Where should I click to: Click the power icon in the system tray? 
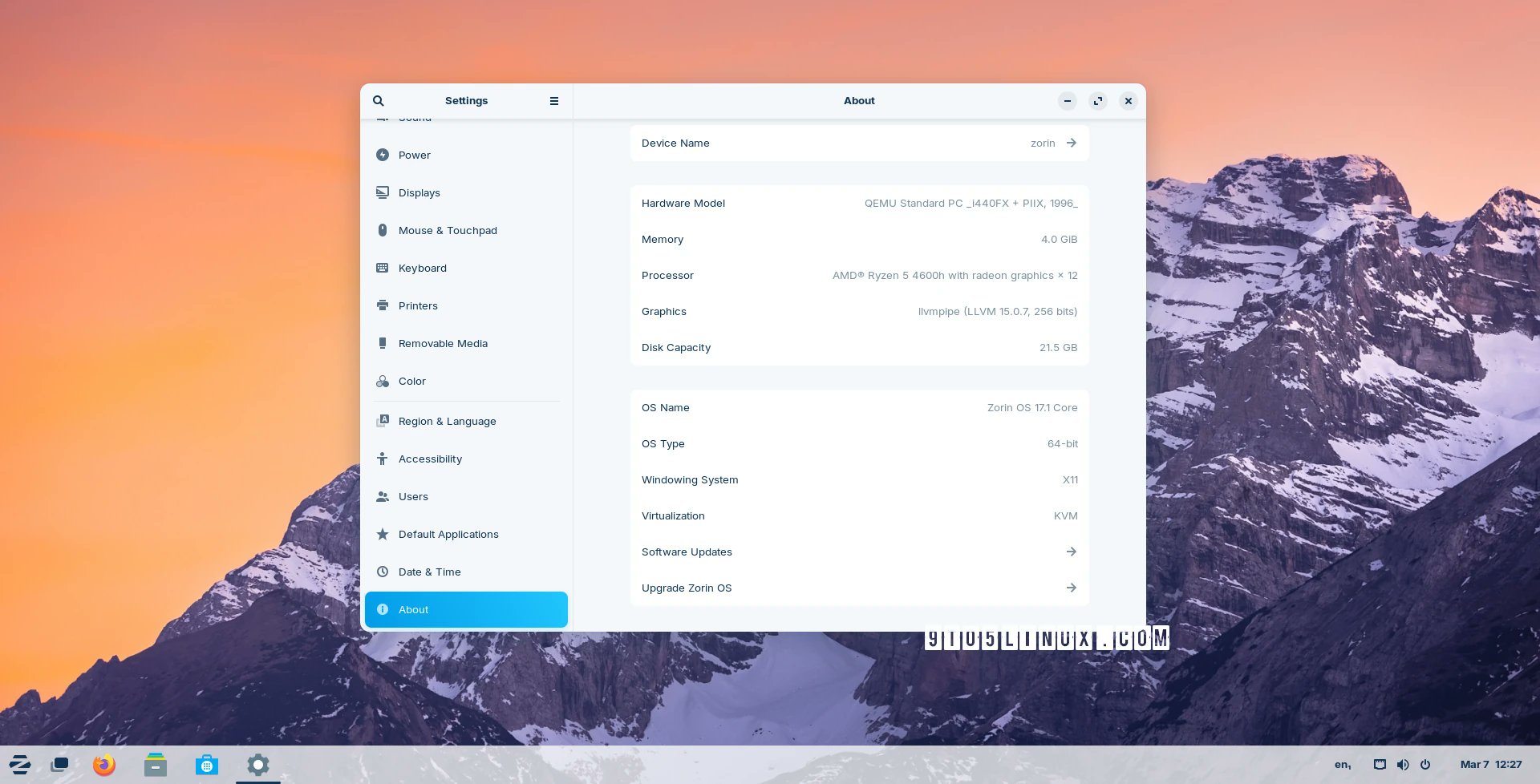coord(1425,764)
